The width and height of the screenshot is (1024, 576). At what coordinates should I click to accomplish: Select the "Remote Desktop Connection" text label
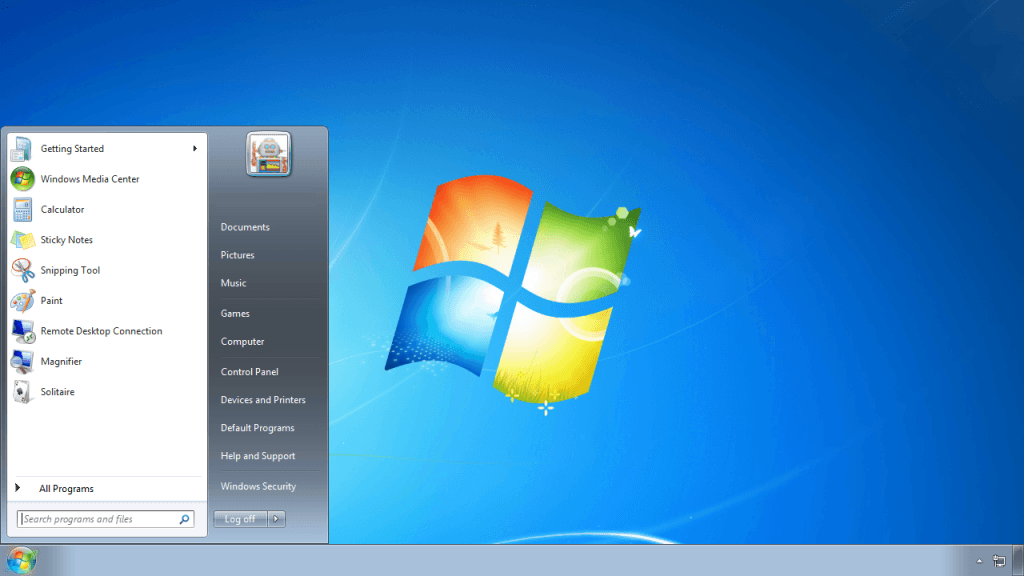(x=101, y=331)
